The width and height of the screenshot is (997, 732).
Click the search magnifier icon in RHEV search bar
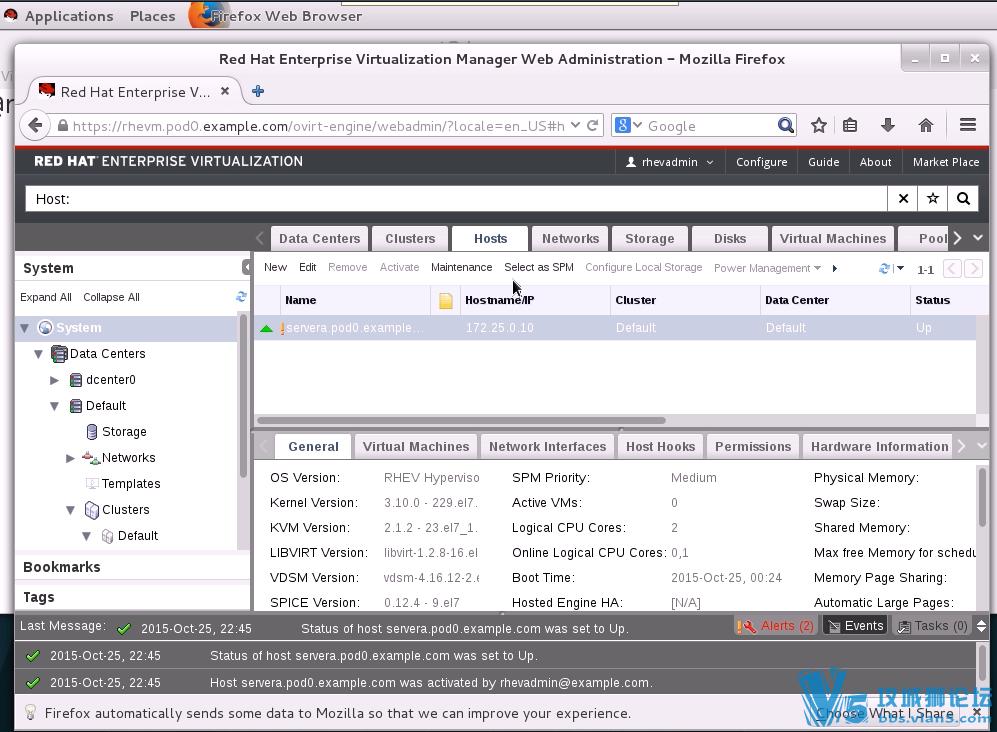(963, 199)
